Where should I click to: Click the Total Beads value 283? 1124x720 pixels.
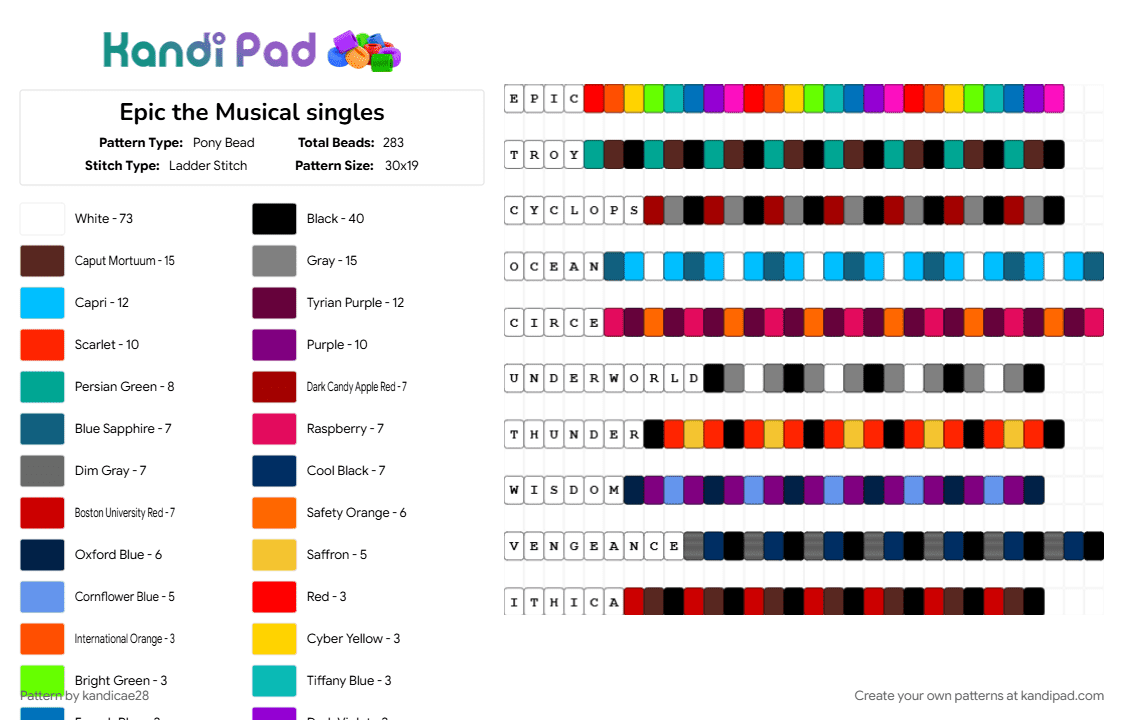pyautogui.click(x=393, y=143)
